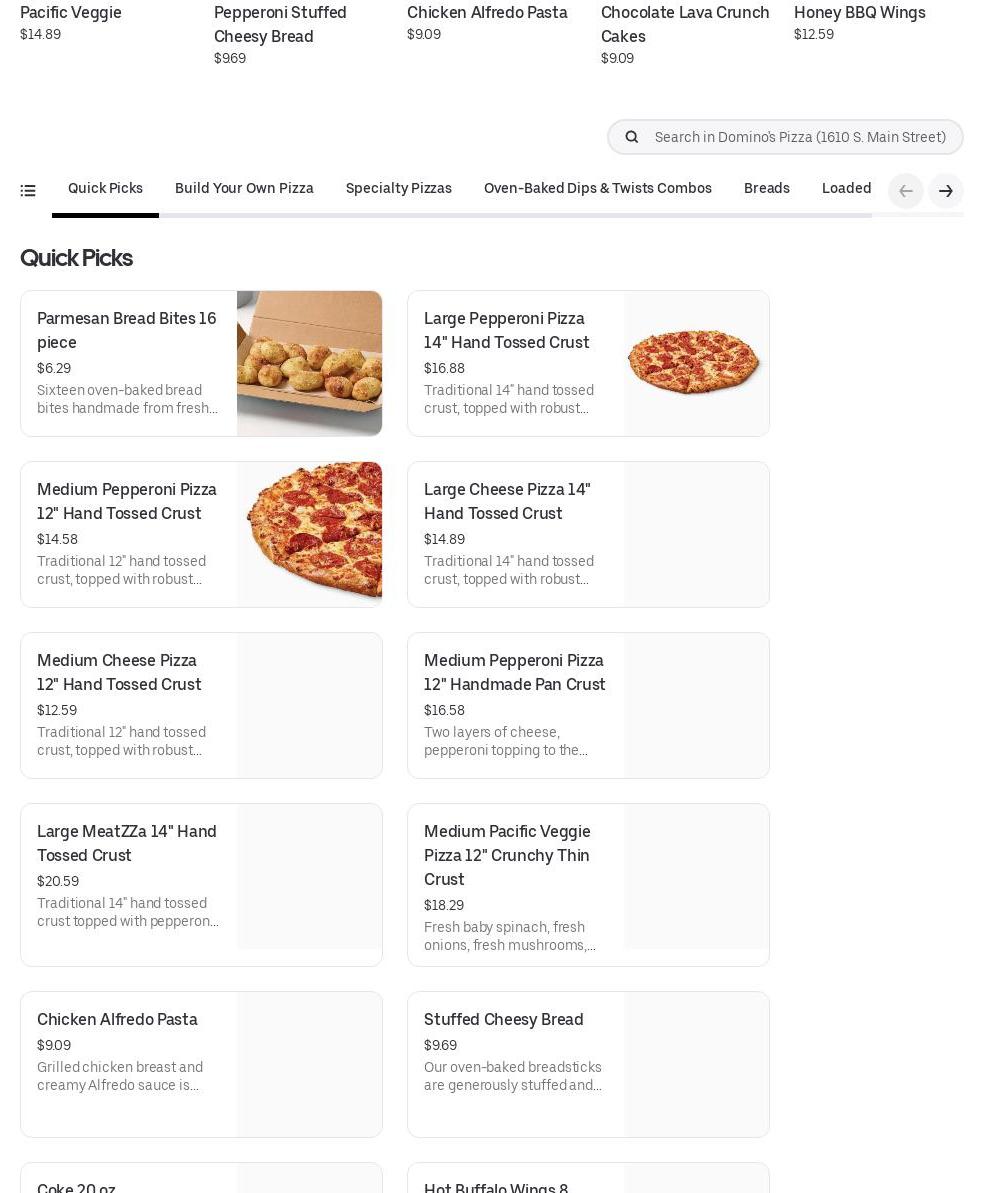Open the Parmesan Bread Bites photo
984x1193 pixels.
(x=309, y=364)
